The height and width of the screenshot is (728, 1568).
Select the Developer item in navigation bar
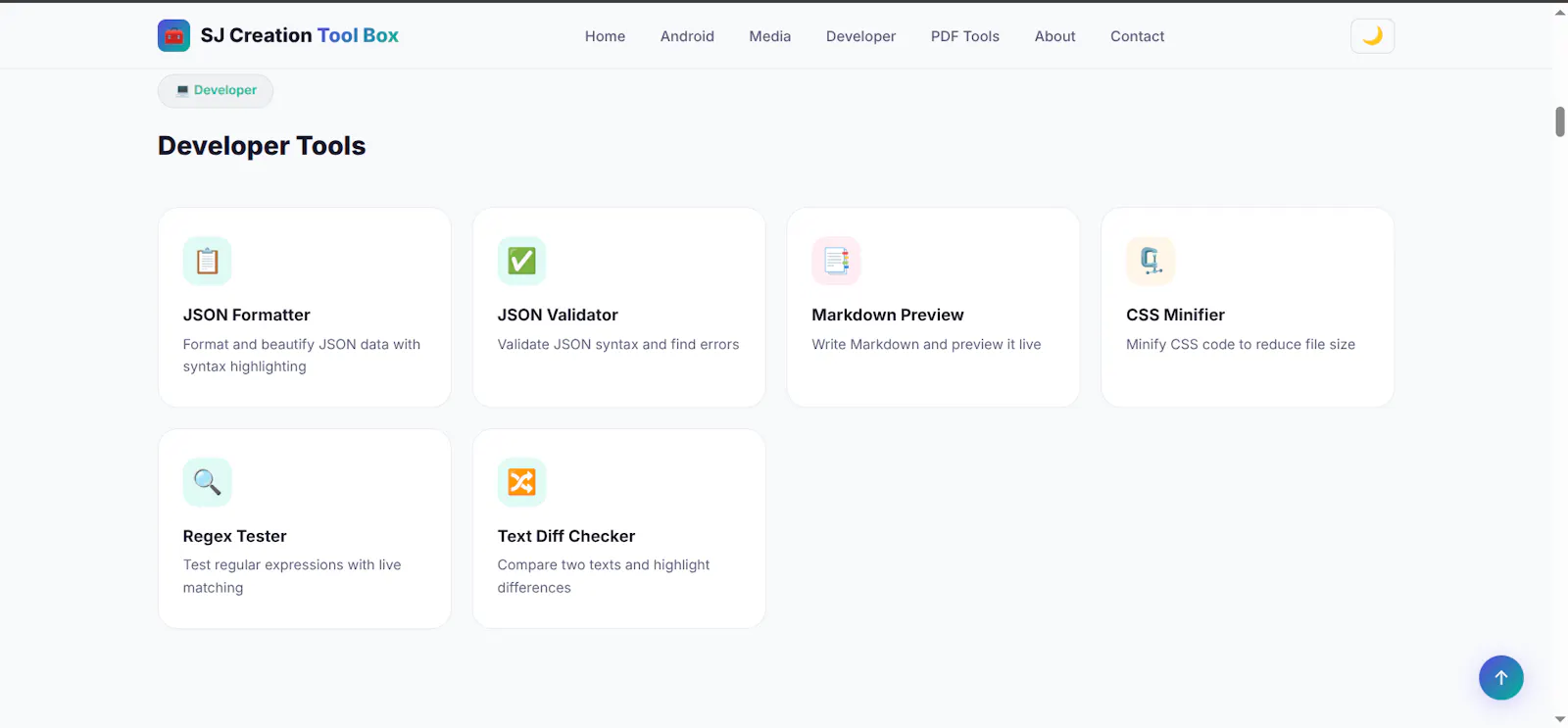point(860,36)
